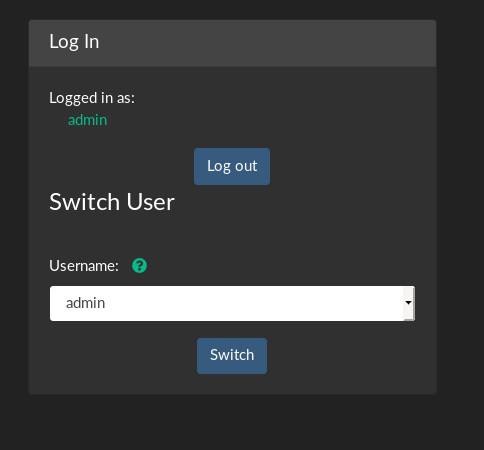Open the Username dropdown showing admin
This screenshot has height=450, width=484.
tap(232, 303)
